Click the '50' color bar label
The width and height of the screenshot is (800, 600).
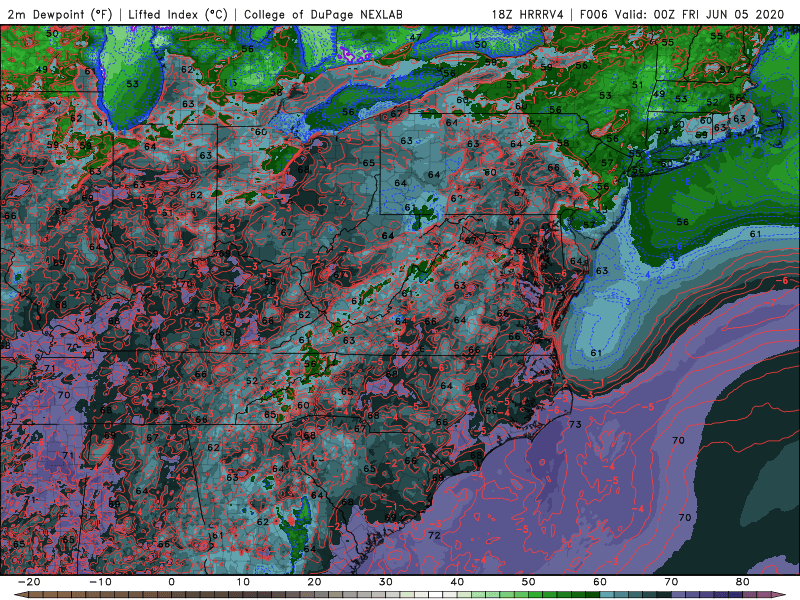click(x=529, y=582)
